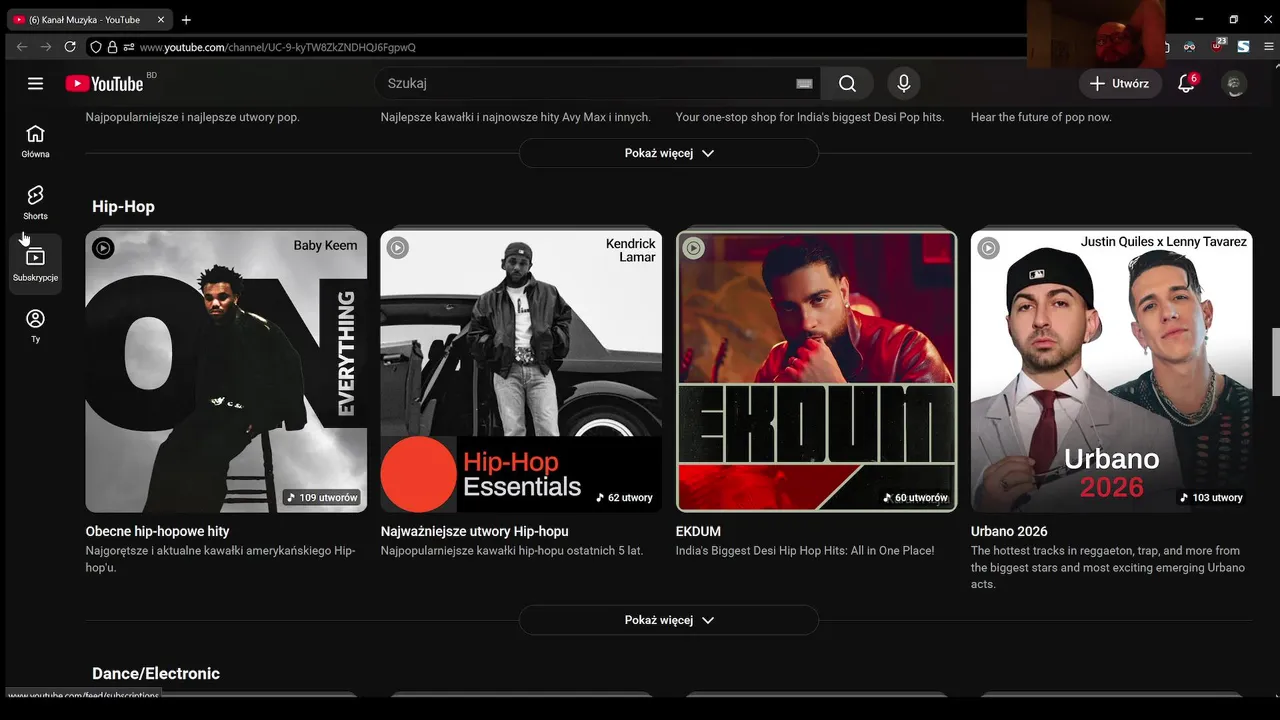The height and width of the screenshot is (720, 1280).
Task: Open the notifications bell
Action: click(x=1187, y=83)
